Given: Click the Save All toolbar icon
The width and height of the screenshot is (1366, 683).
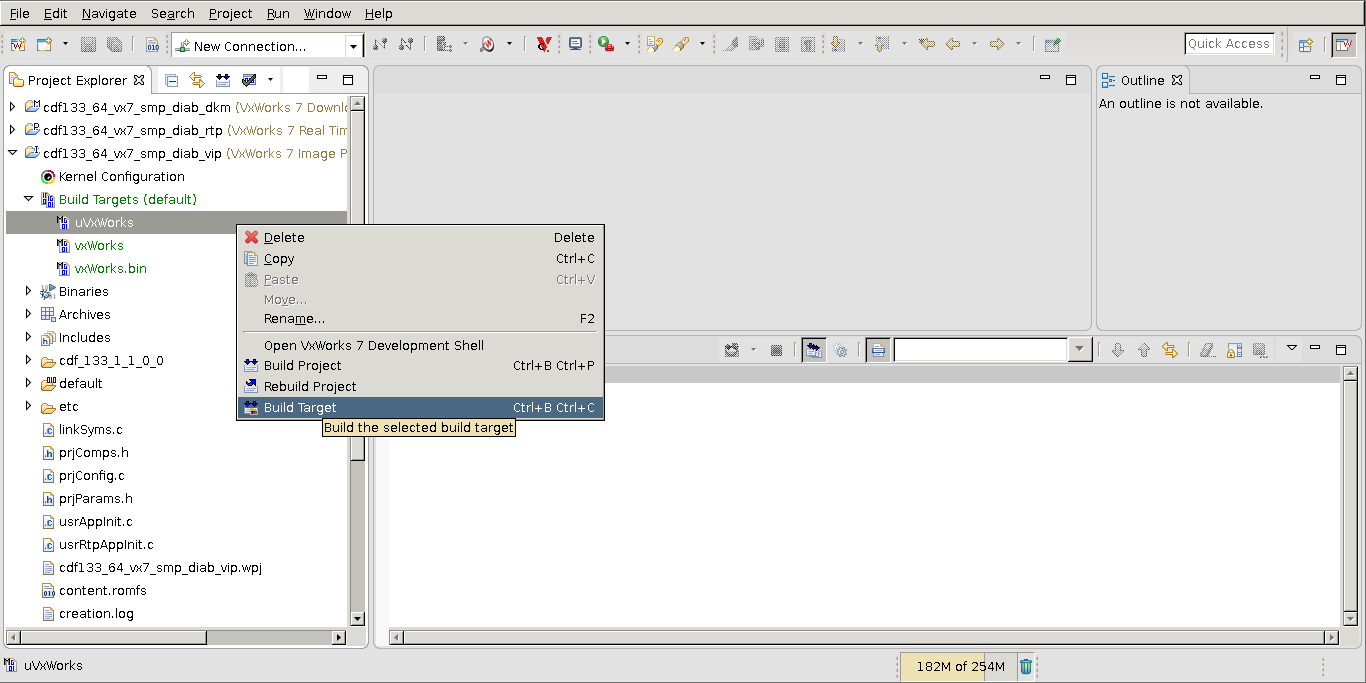Looking at the screenshot, I should pyautogui.click(x=114, y=45).
